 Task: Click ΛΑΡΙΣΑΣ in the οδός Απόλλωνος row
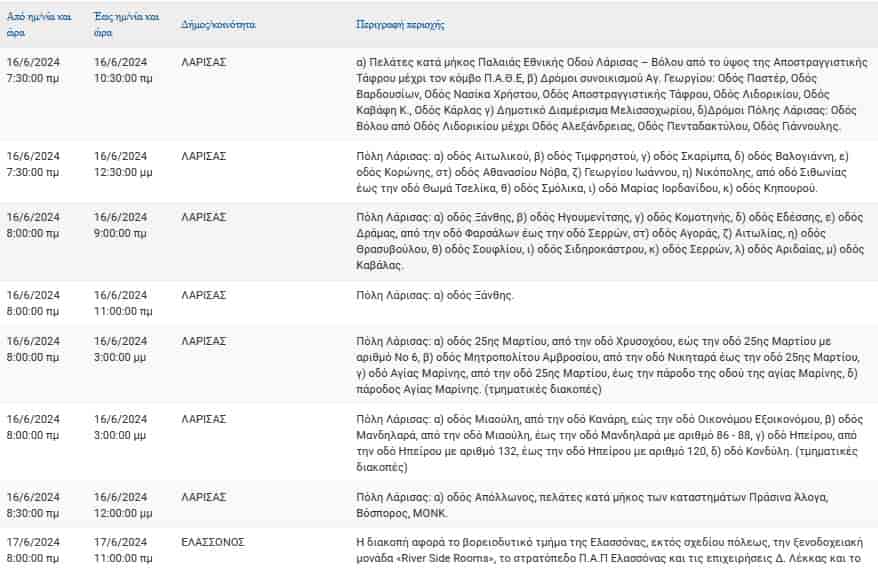point(204,498)
